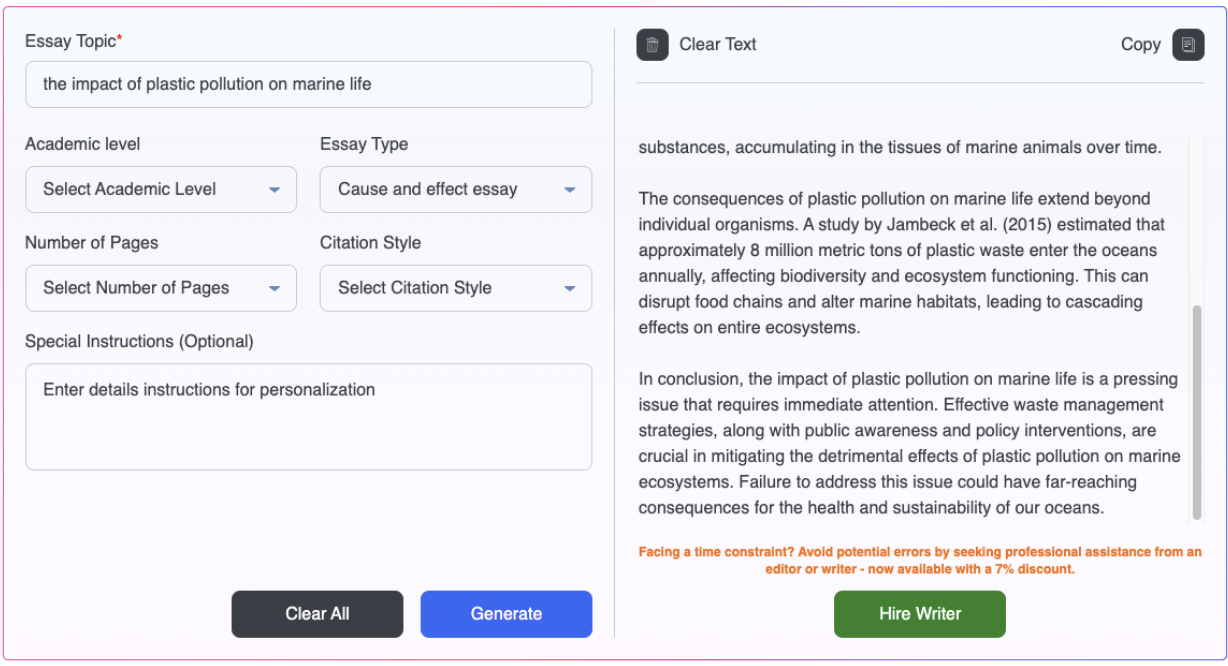Viewport: 1228px width, 666px height.
Task: Hit the blue Generate button
Action: (506, 614)
